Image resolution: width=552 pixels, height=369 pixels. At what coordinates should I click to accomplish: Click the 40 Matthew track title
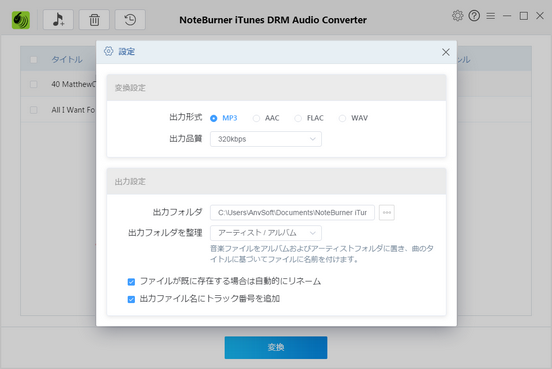(74, 84)
